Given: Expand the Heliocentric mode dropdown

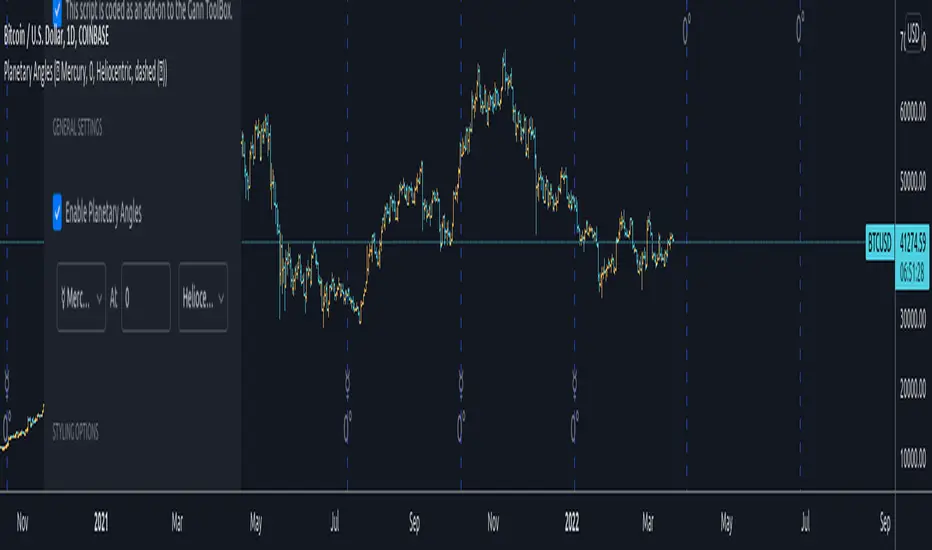Looking at the screenshot, I should [203, 297].
